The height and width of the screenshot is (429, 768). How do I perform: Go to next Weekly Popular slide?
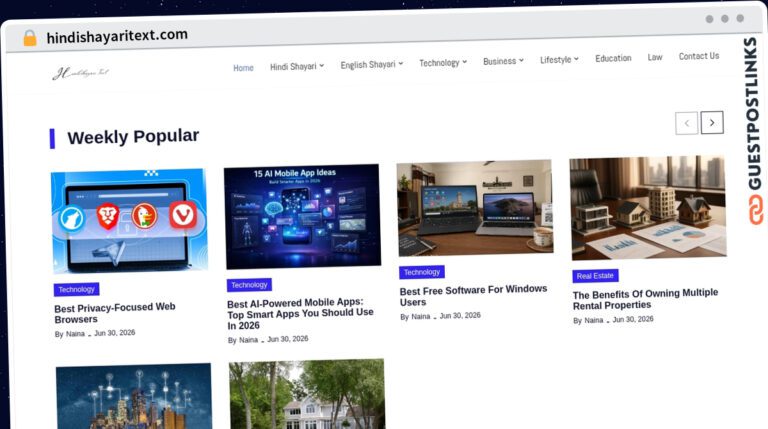click(x=712, y=122)
